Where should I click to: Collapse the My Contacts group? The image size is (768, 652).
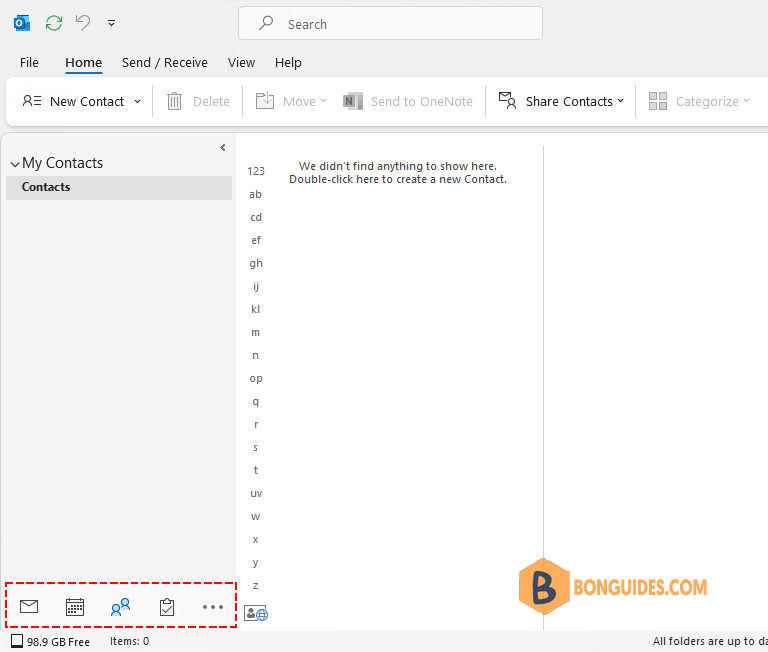point(15,164)
